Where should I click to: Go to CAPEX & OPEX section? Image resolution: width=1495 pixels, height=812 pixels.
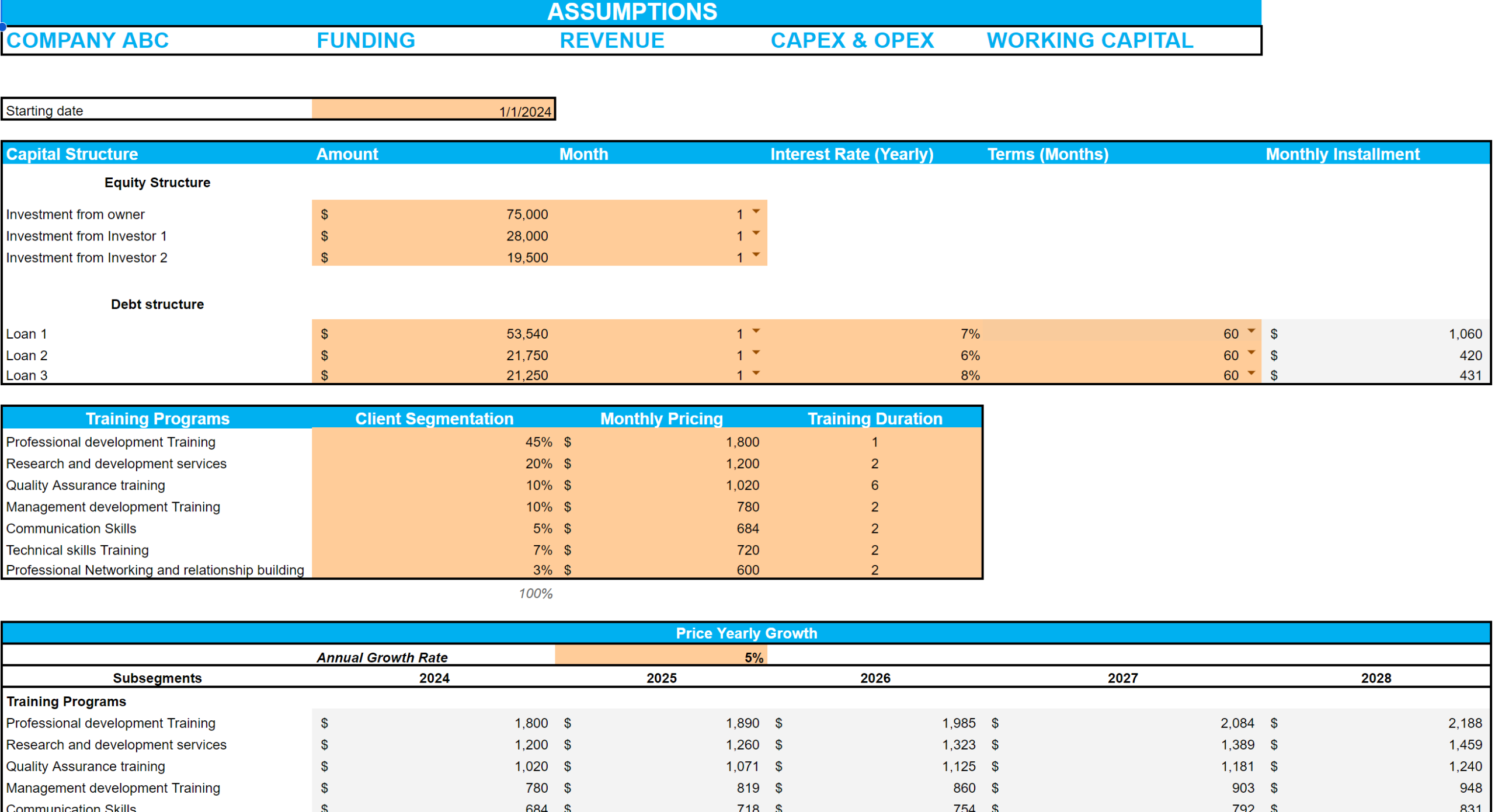pos(851,40)
